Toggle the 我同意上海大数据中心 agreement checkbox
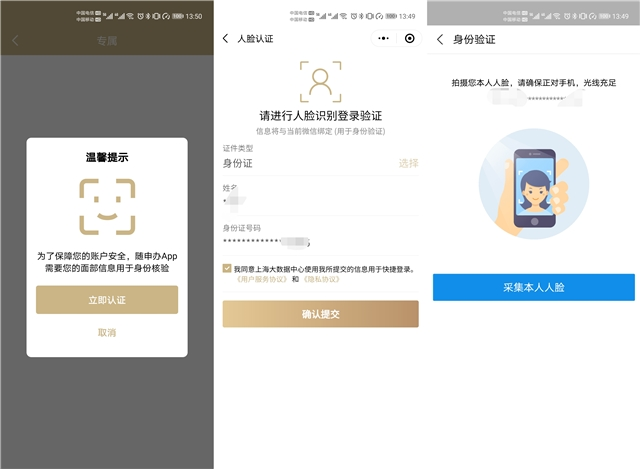 click(x=227, y=269)
